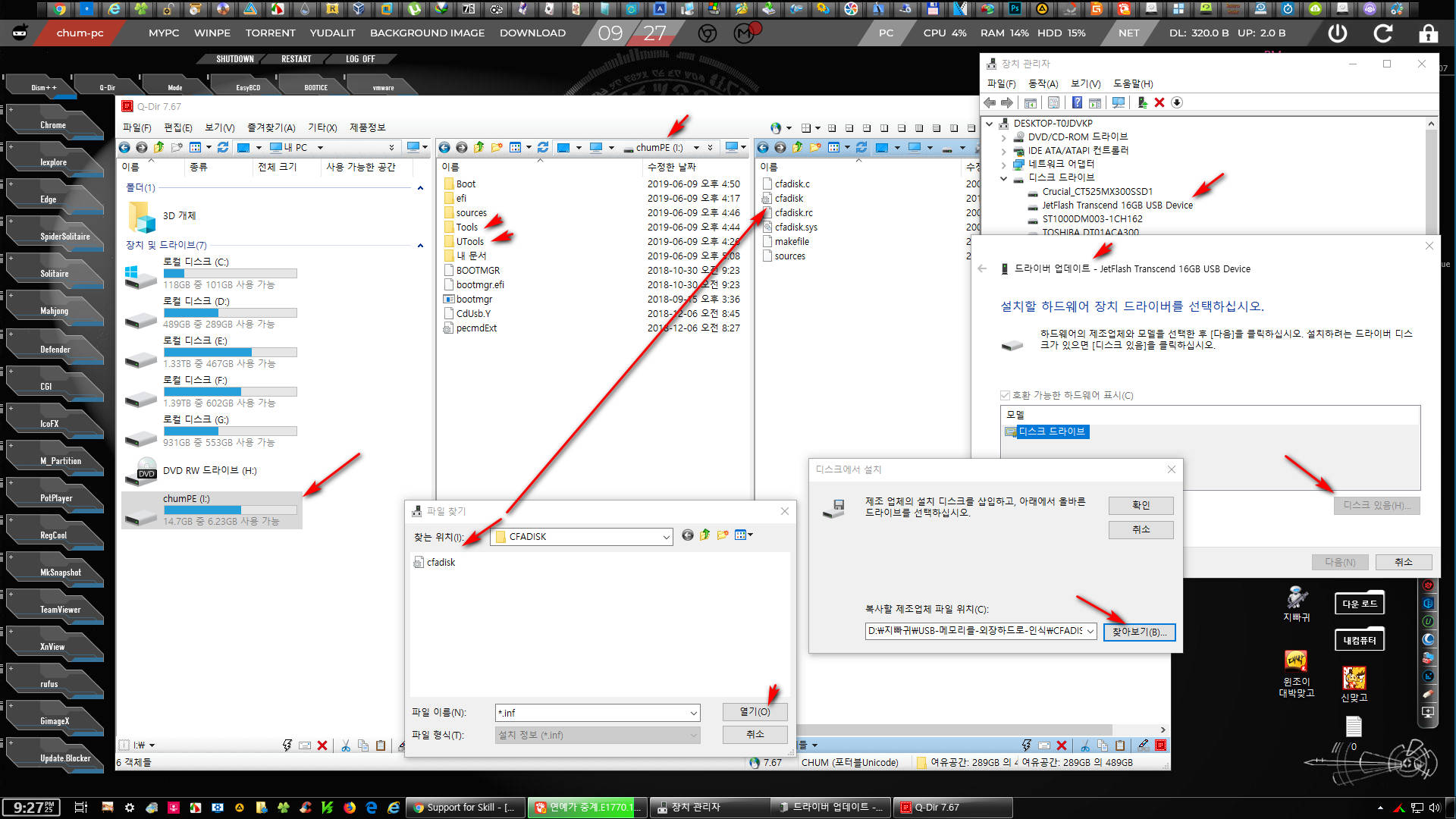
Task: Open manufacturer file location path dropdown
Action: (1090, 631)
